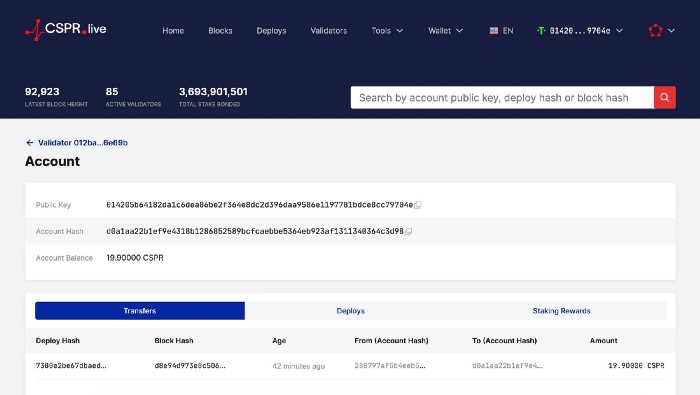Click the Age column header
700x395 pixels.
pos(279,341)
